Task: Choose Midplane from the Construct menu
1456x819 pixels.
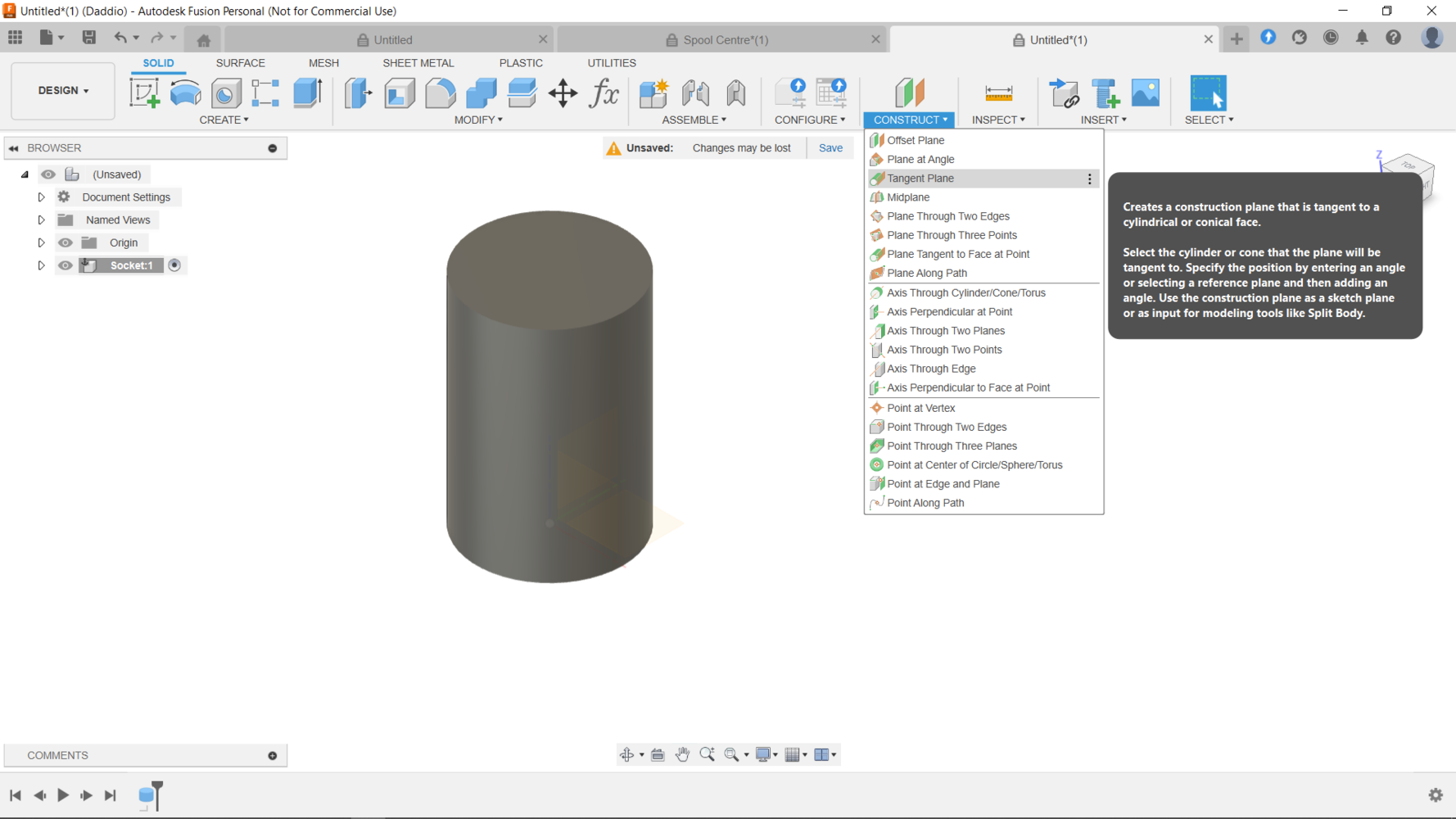Action: pyautogui.click(x=908, y=197)
